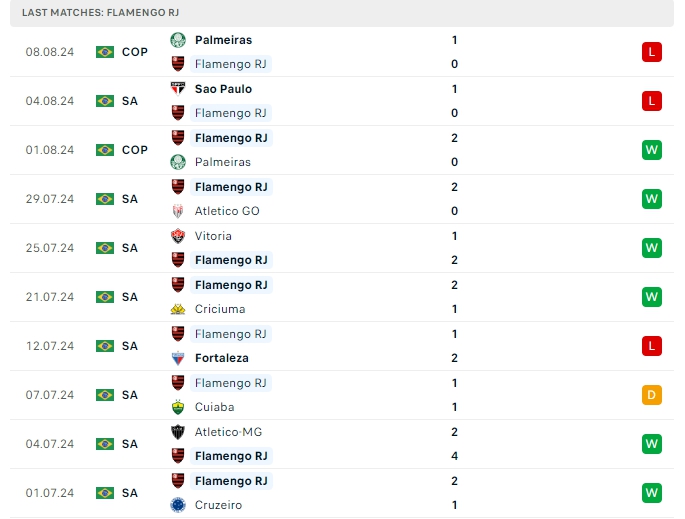Click the Atletico GO team crest
The width and height of the screenshot is (685, 519).
178,211
